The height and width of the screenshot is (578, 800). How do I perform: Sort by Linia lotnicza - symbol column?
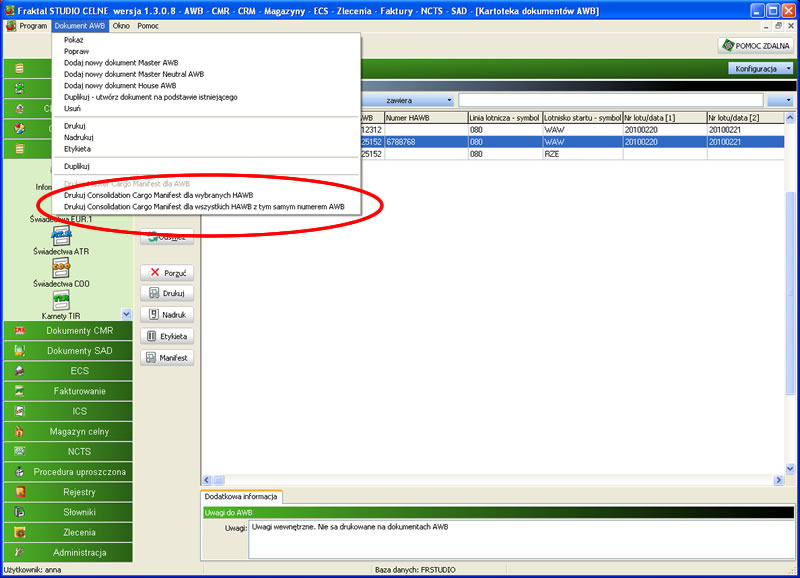(x=505, y=118)
